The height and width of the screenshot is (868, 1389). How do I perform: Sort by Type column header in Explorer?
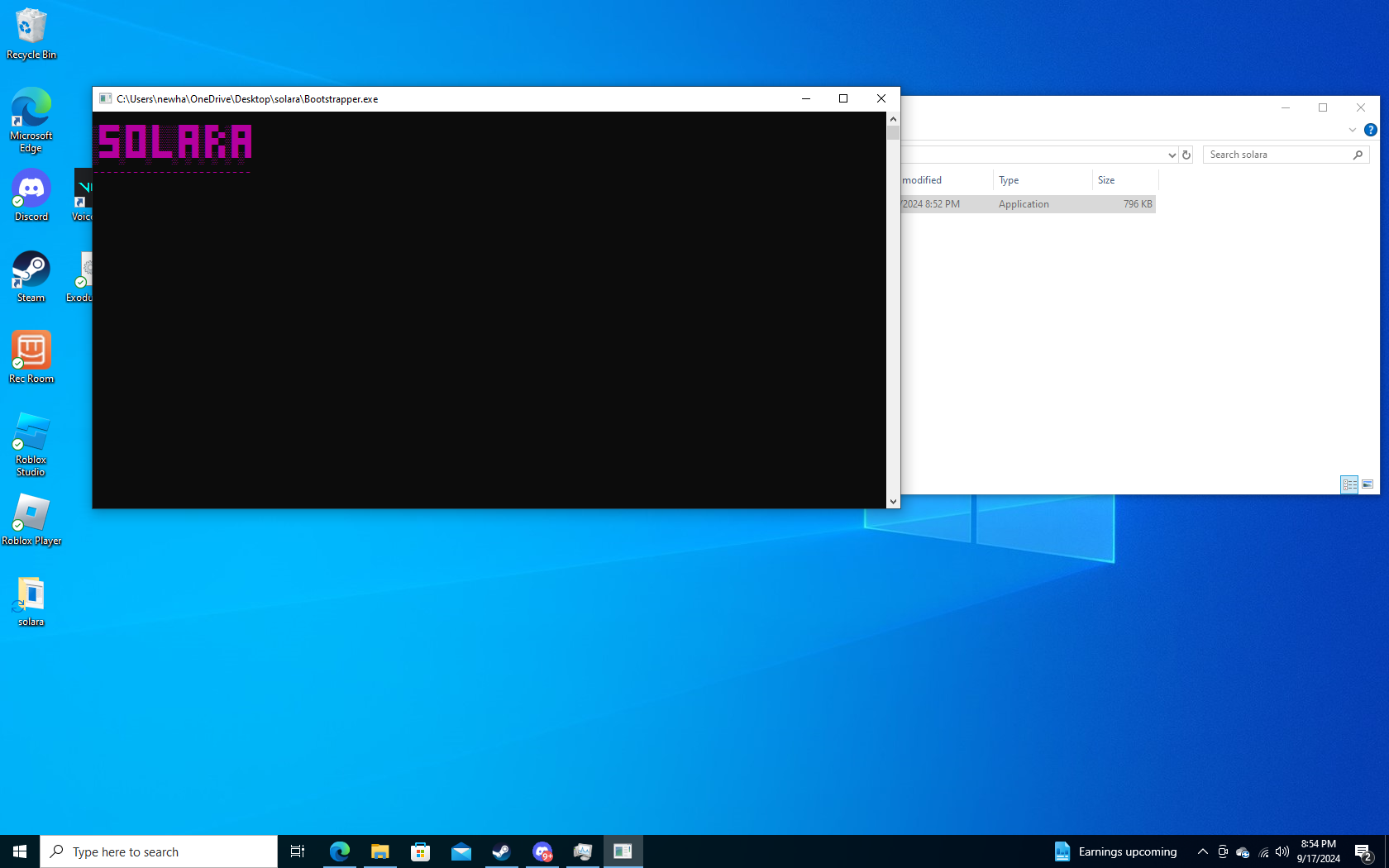(x=1042, y=180)
